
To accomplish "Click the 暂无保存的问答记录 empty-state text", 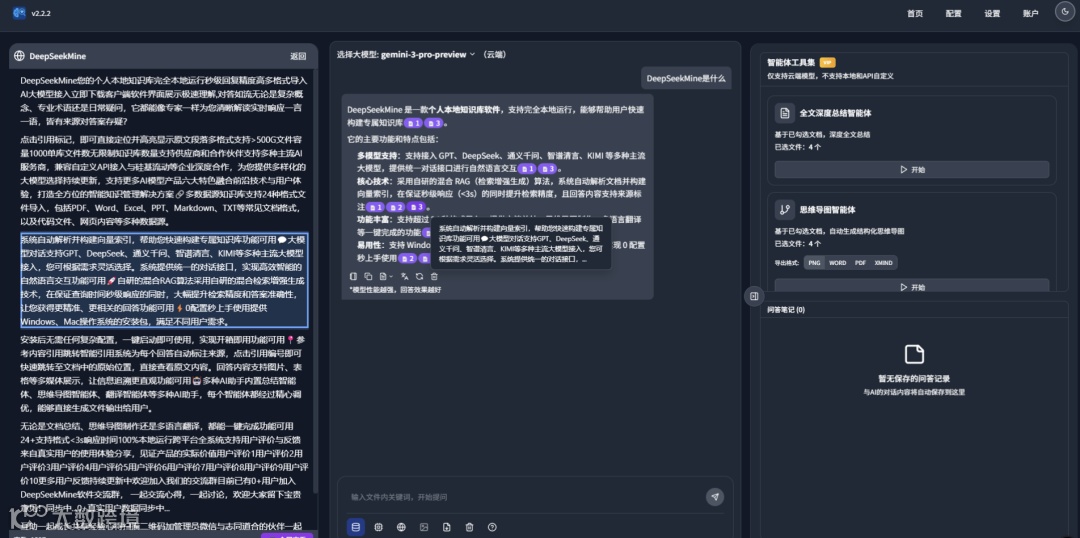I will [914, 378].
